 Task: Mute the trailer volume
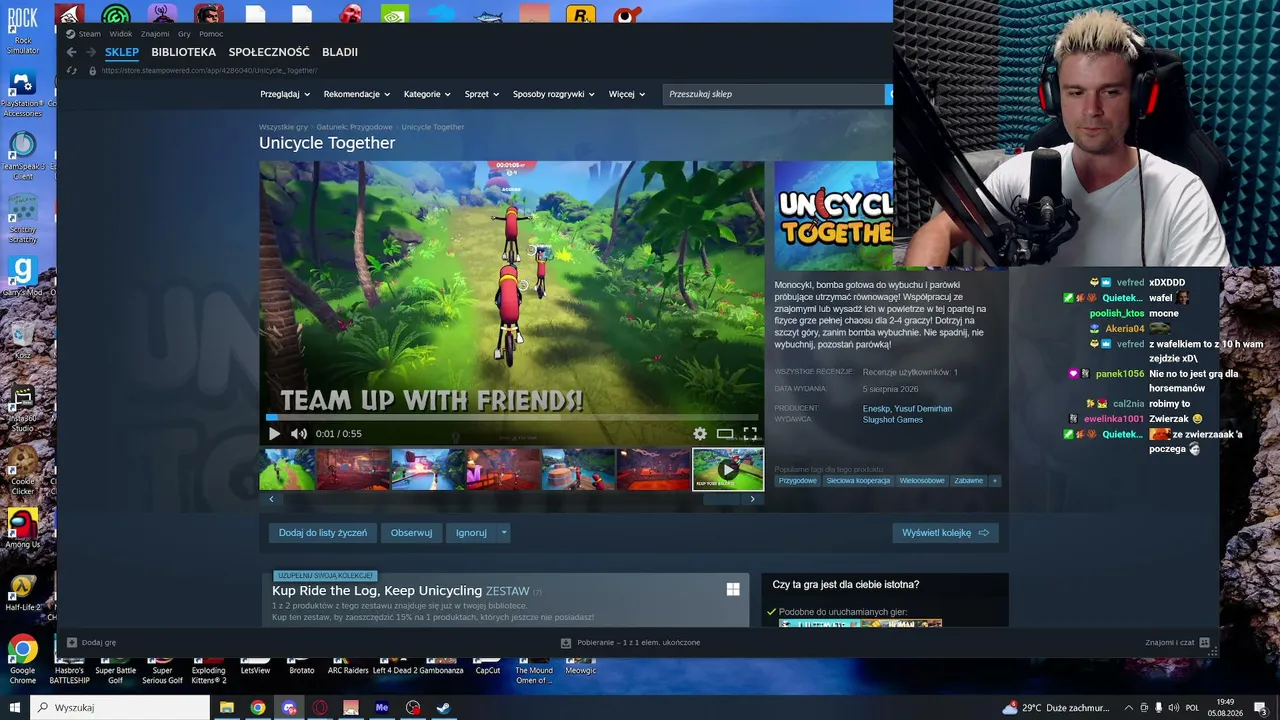(299, 434)
